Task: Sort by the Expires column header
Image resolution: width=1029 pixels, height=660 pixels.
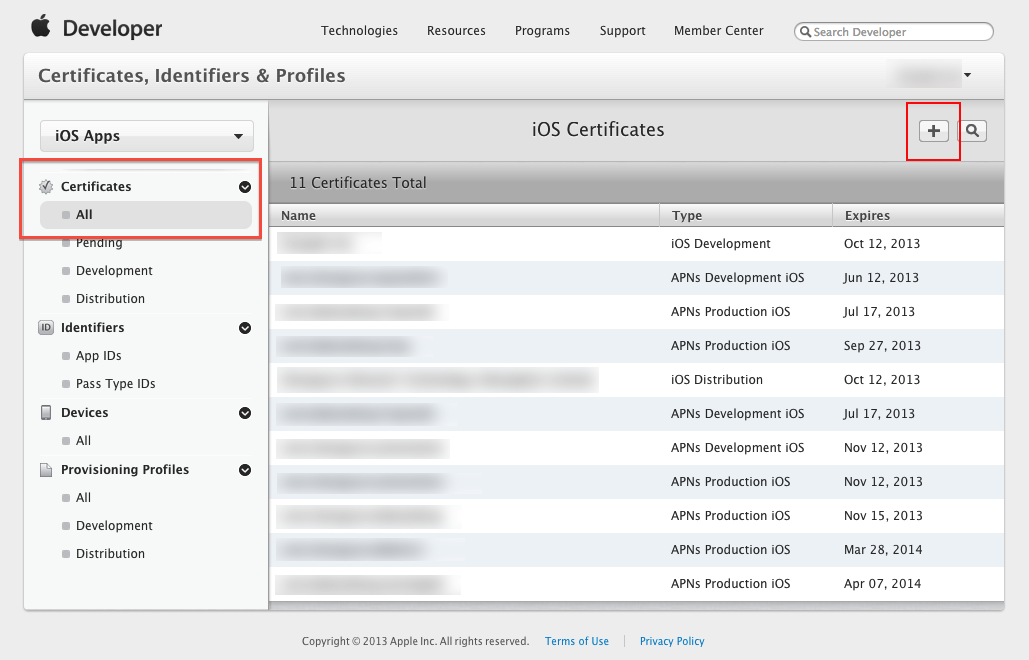Action: 918,215
